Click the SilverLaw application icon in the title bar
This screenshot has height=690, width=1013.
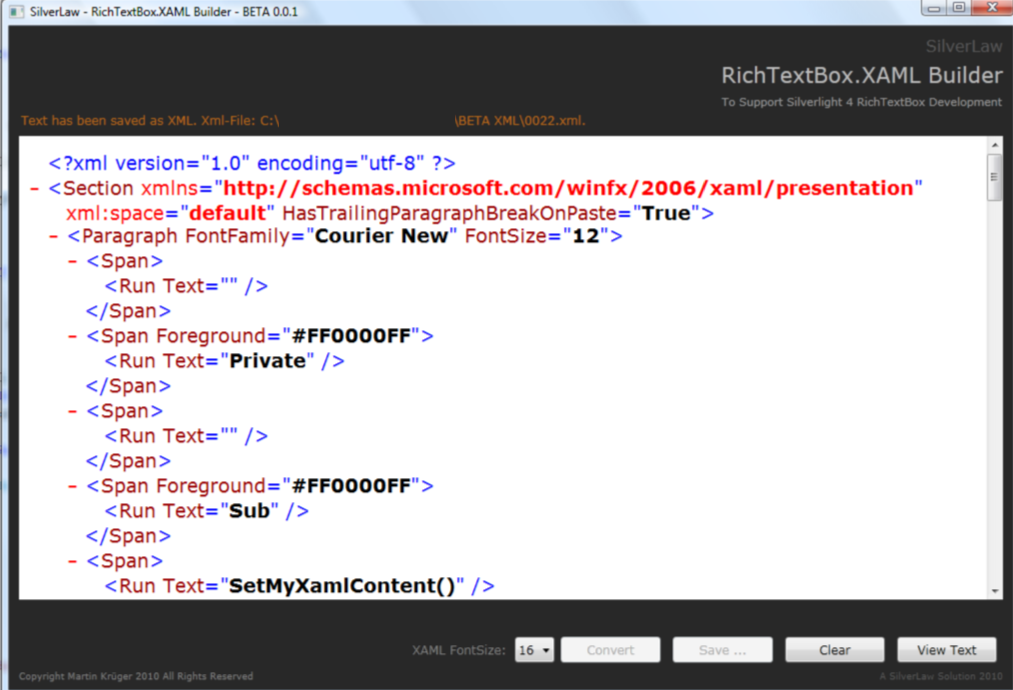[14, 10]
